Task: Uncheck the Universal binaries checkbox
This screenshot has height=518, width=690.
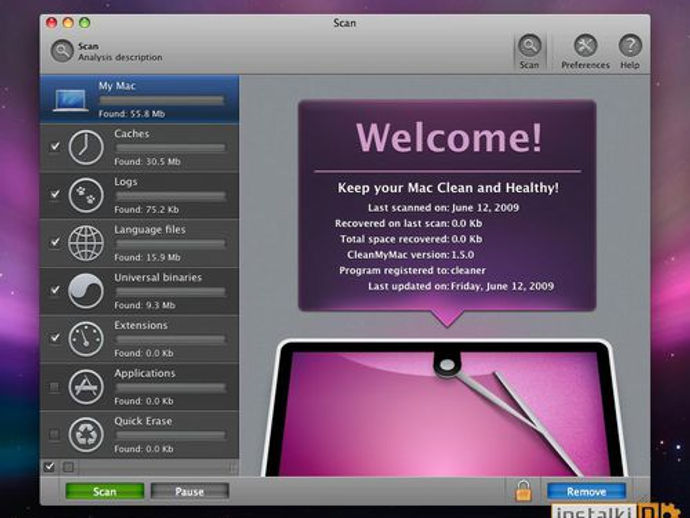Action: 55,290
